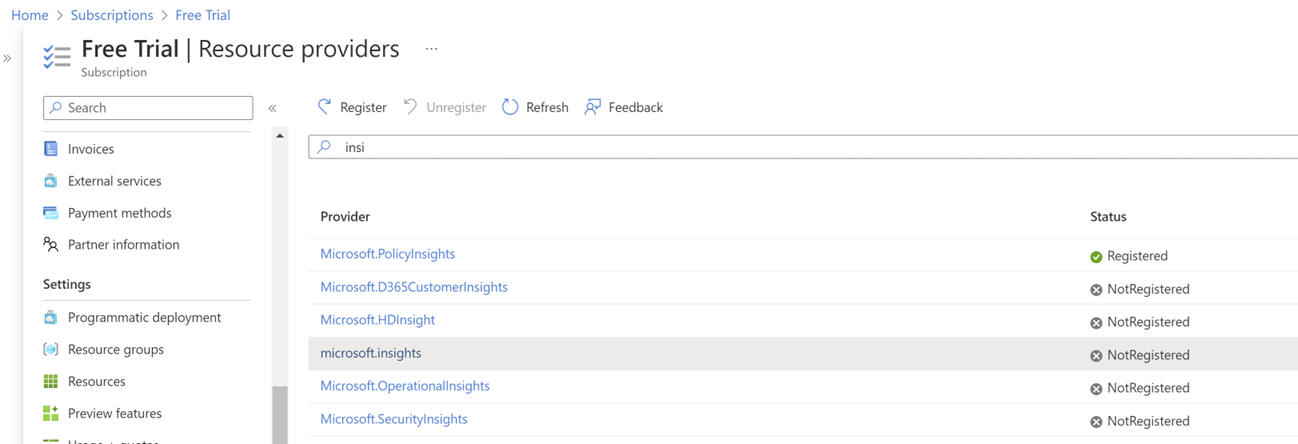The width and height of the screenshot is (1298, 444).
Task: Open the Feedback button
Action: pyautogui.click(x=624, y=107)
